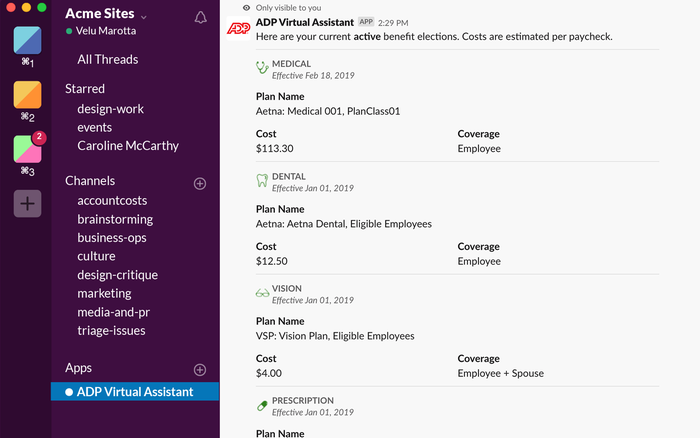Click the MEDICAL section heading

tap(291, 64)
